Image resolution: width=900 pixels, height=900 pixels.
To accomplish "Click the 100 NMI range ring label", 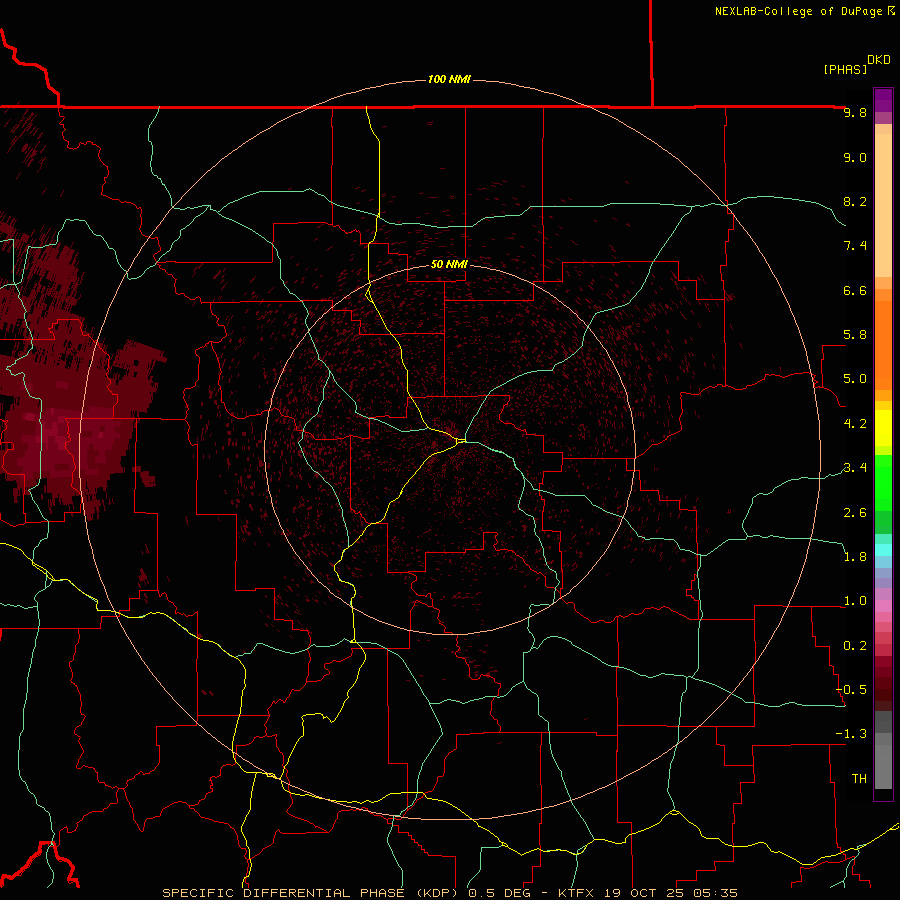I will [449, 79].
